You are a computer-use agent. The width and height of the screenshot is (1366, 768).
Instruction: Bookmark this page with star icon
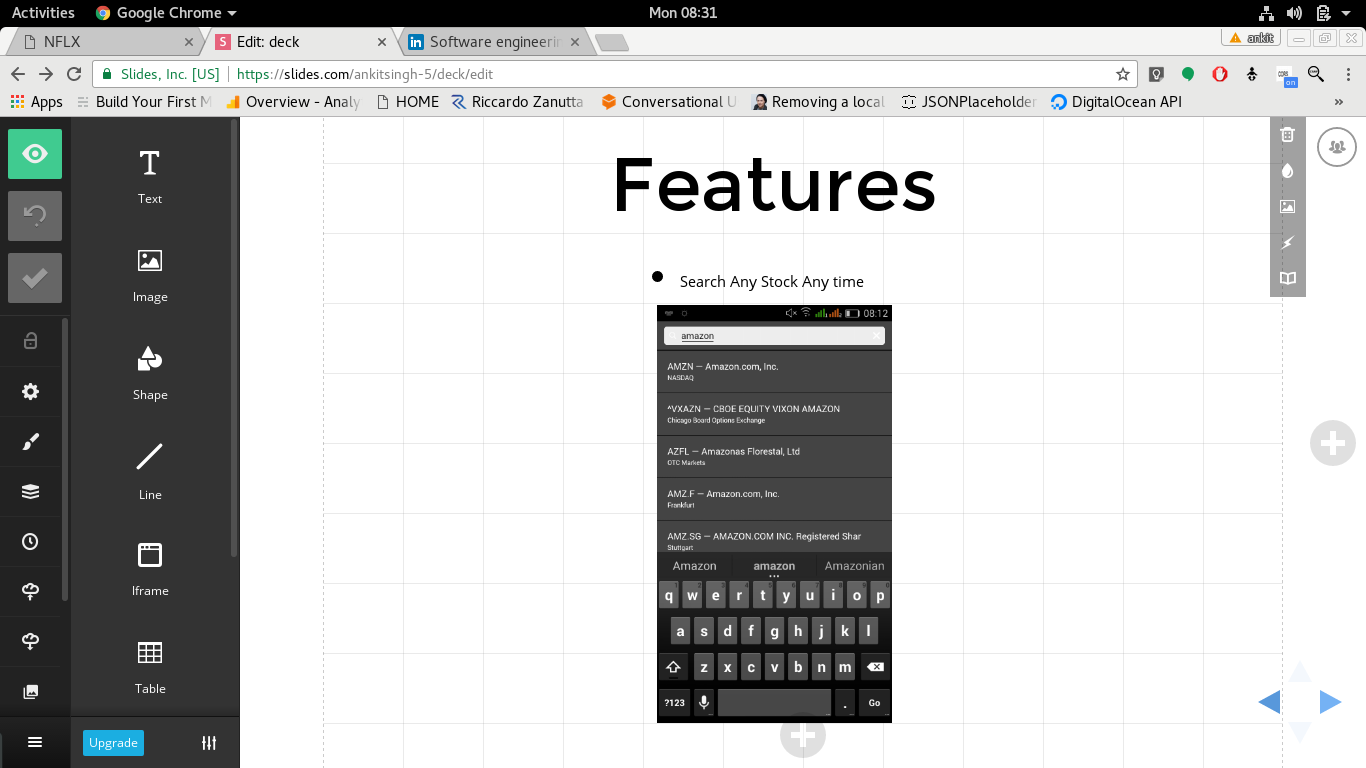1122,74
